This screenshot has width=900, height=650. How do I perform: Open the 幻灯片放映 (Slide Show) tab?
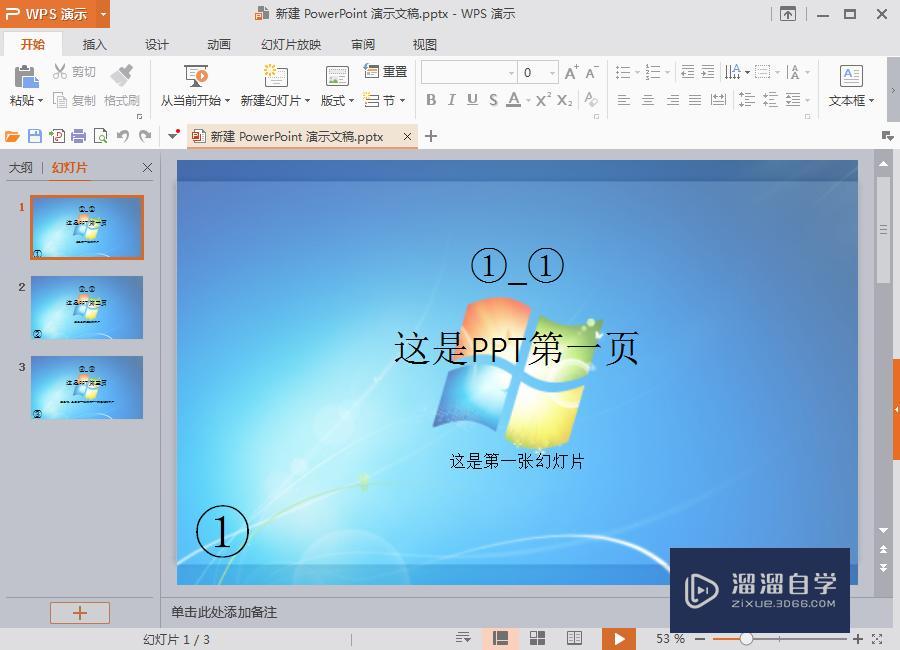point(291,45)
